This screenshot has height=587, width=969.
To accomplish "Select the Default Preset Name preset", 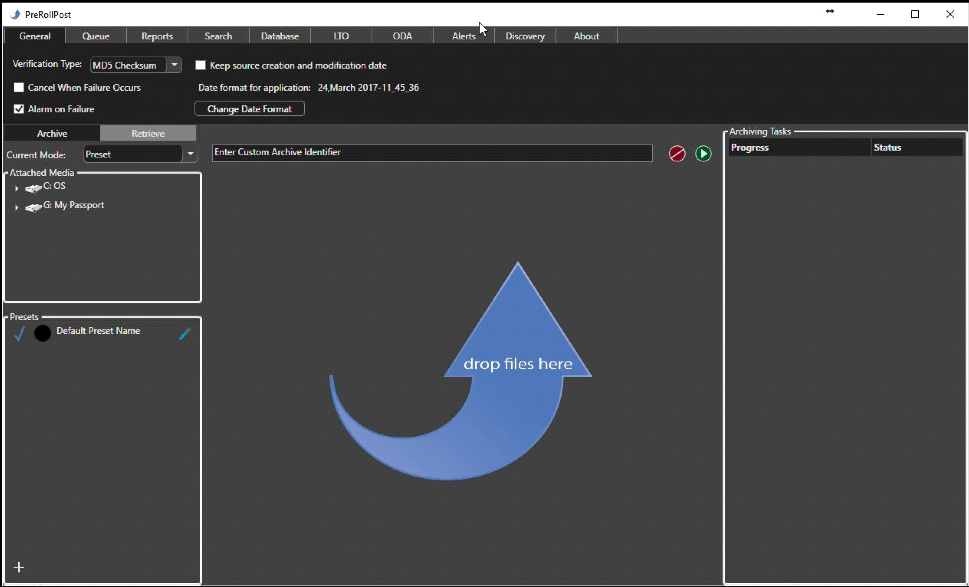I will (x=98, y=331).
